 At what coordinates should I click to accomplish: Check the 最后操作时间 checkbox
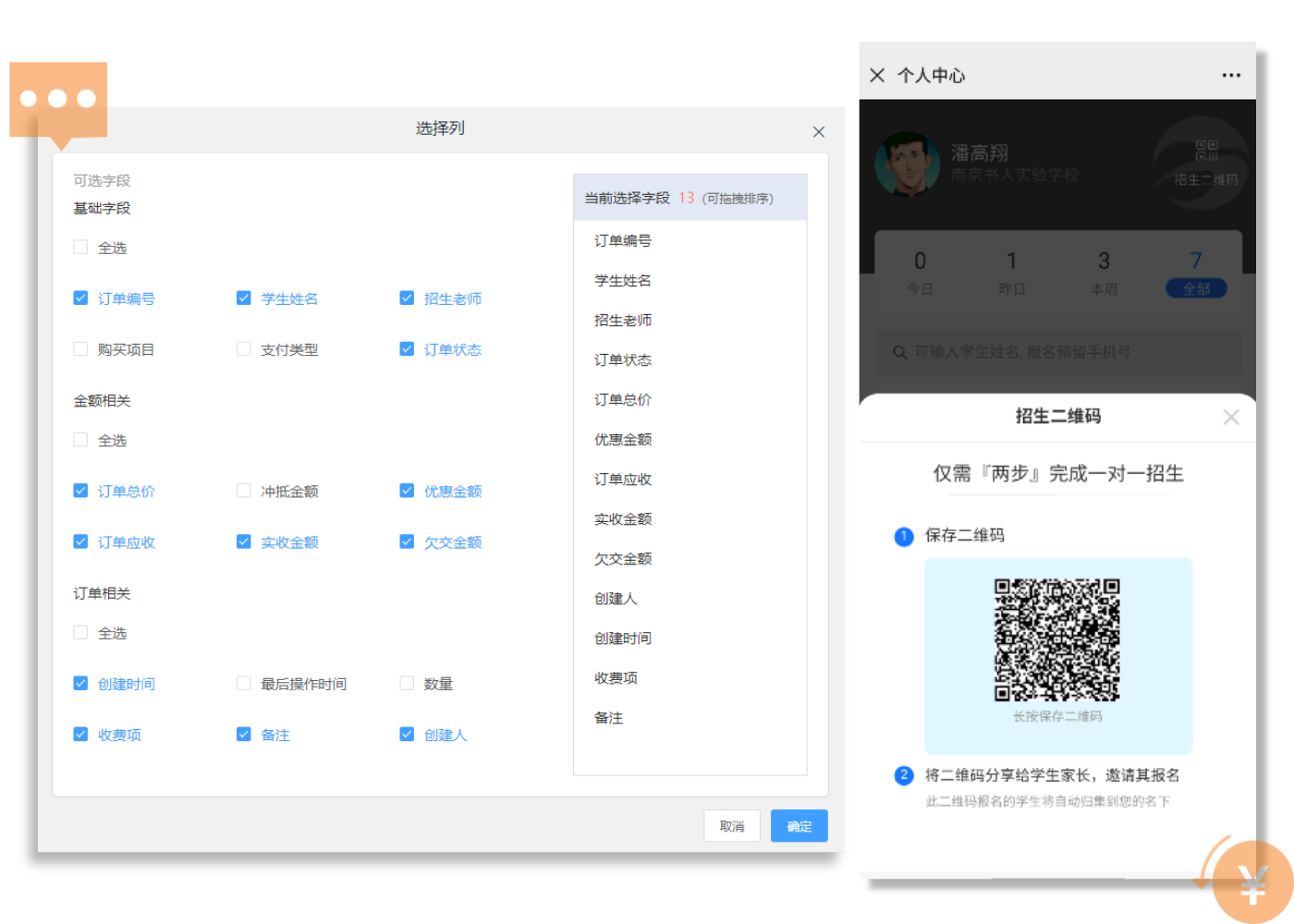(243, 683)
